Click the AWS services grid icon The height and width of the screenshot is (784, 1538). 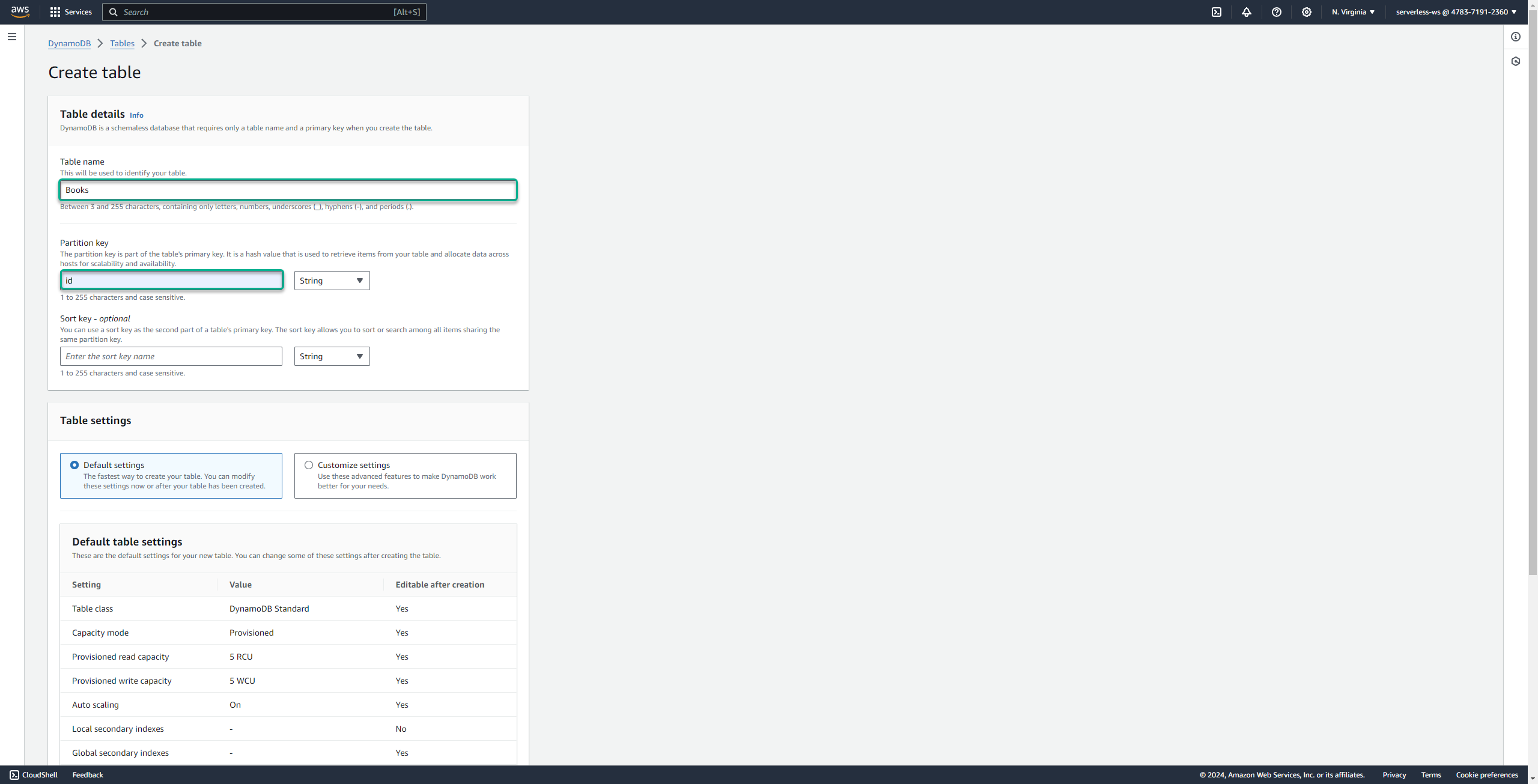point(56,12)
